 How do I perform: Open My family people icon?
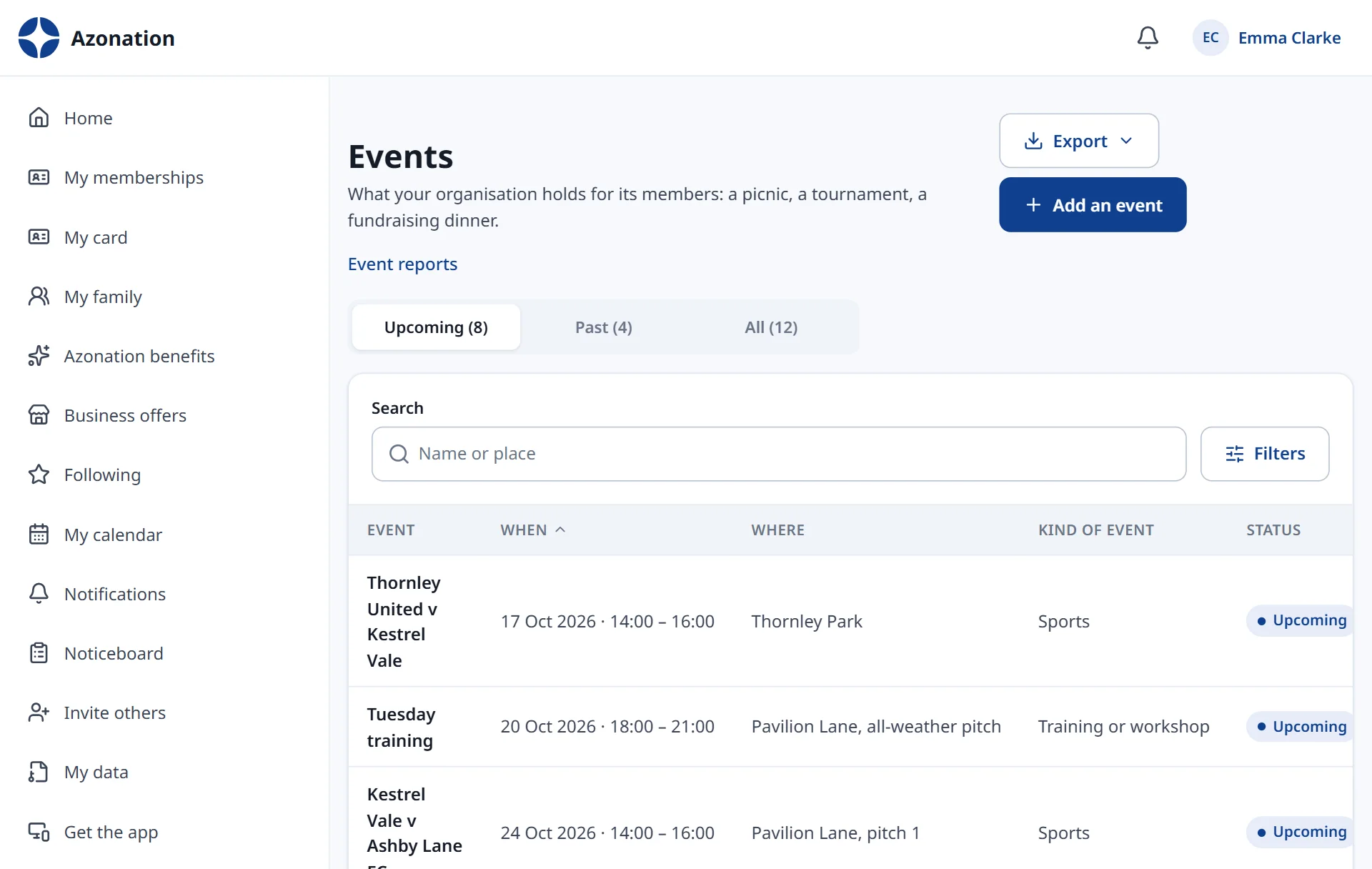39,297
